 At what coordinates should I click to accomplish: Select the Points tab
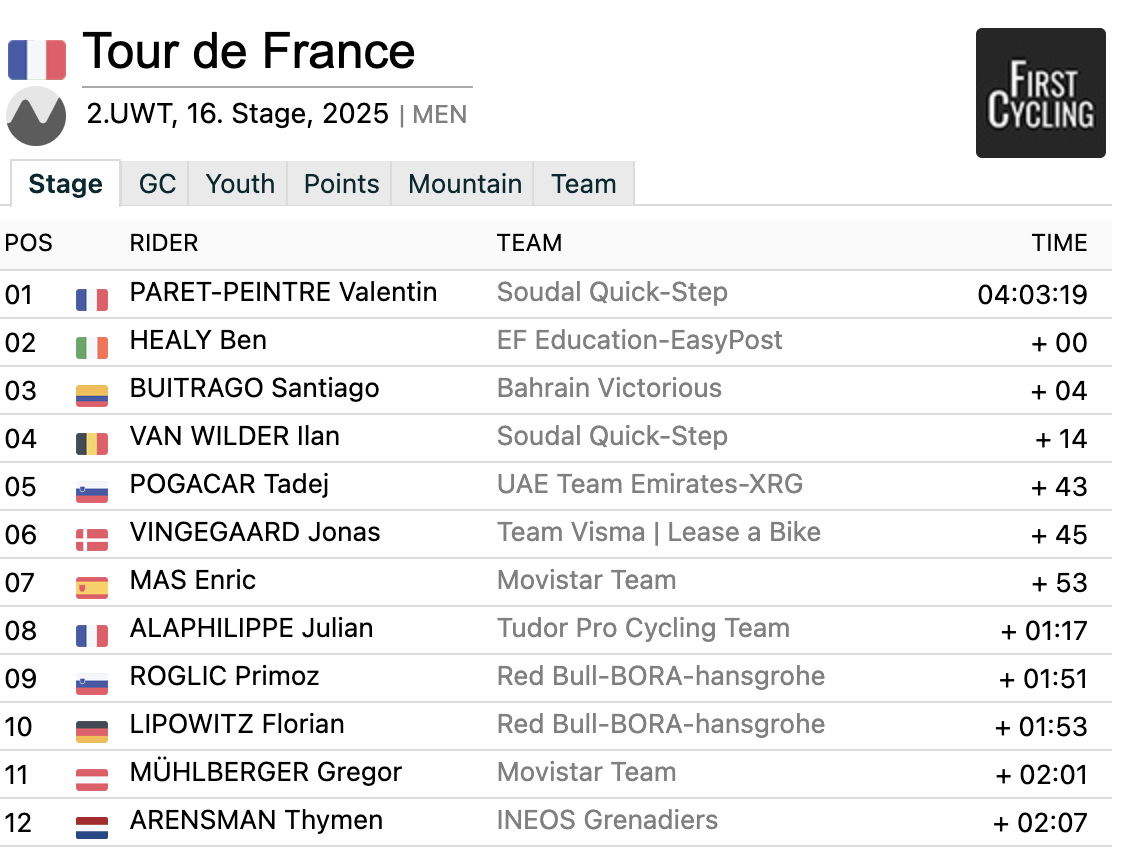click(x=341, y=184)
